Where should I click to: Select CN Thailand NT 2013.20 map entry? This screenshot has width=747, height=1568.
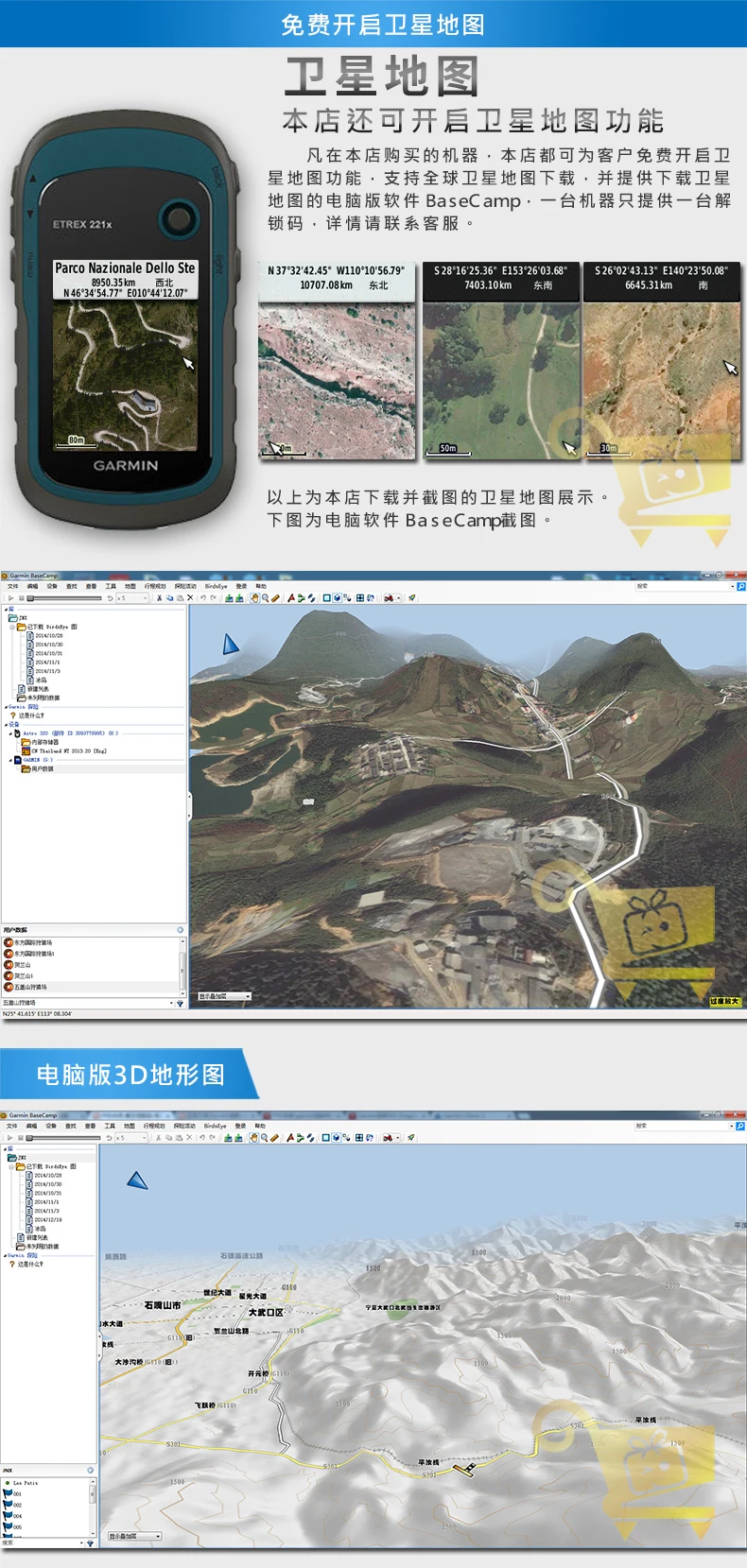coord(64,751)
